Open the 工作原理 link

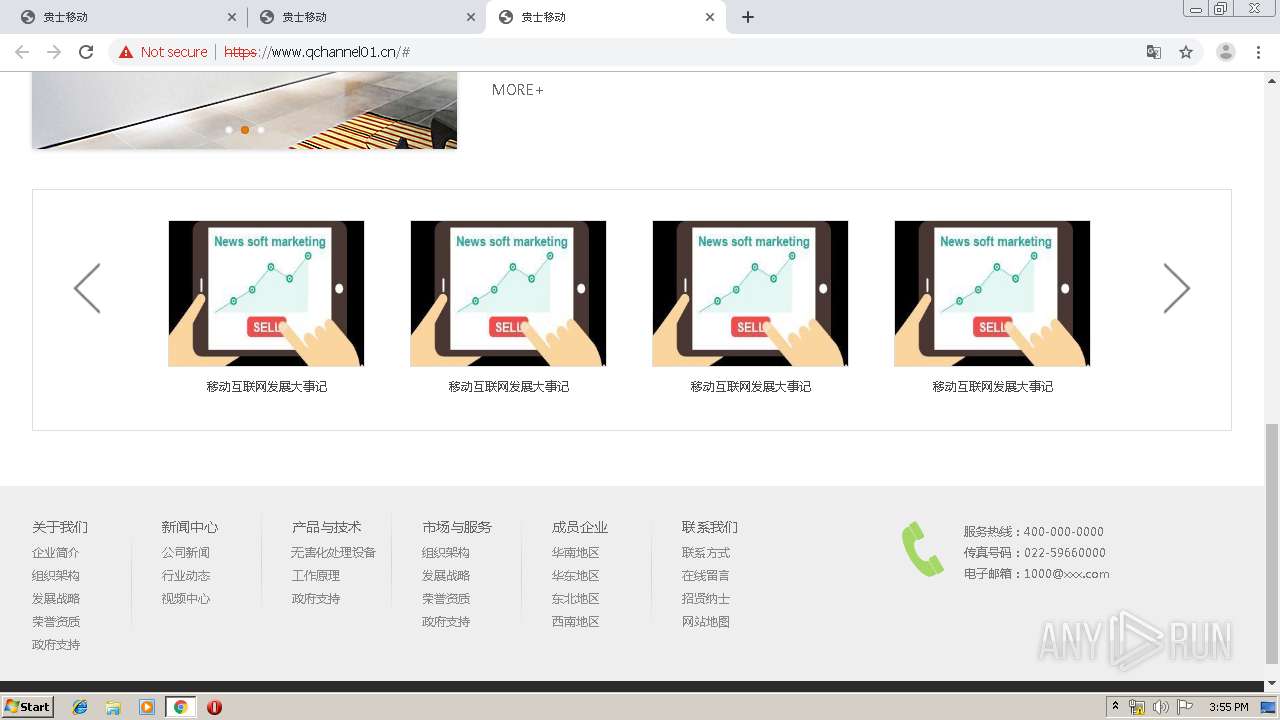tap(316, 576)
